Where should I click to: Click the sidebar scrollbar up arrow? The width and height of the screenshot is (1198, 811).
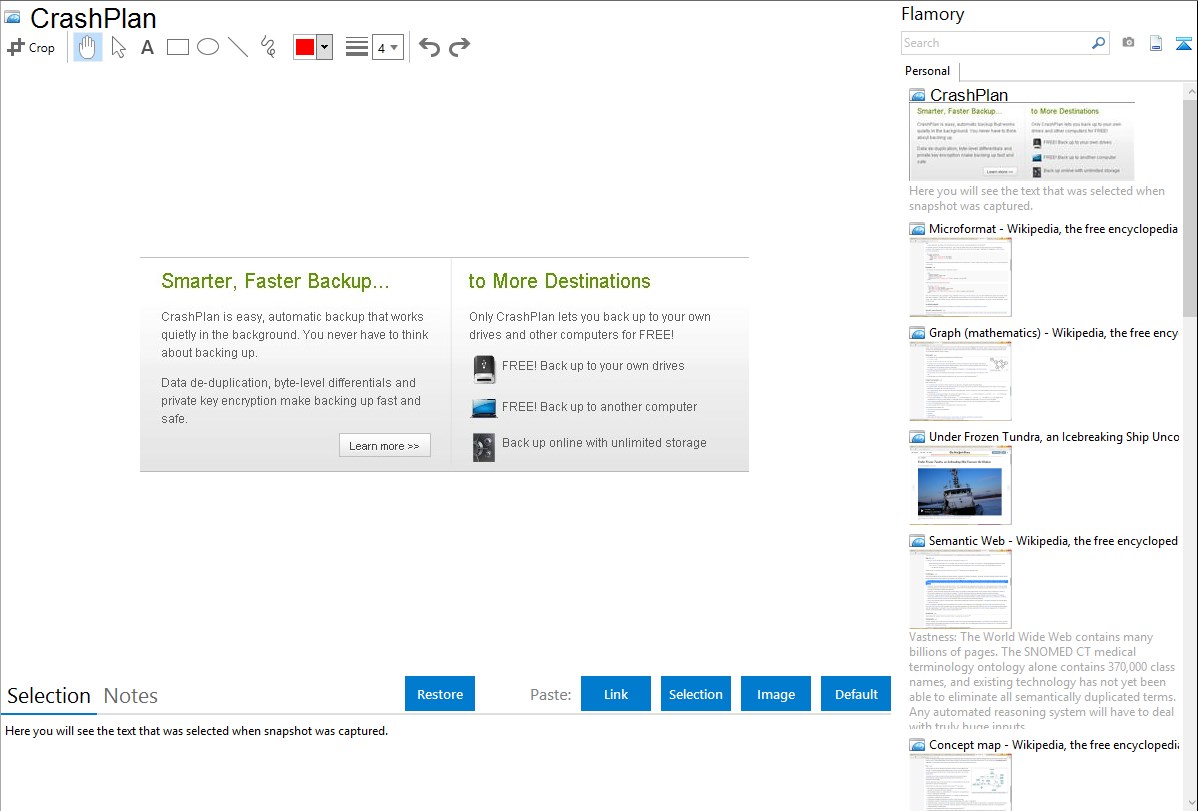[x=1191, y=92]
